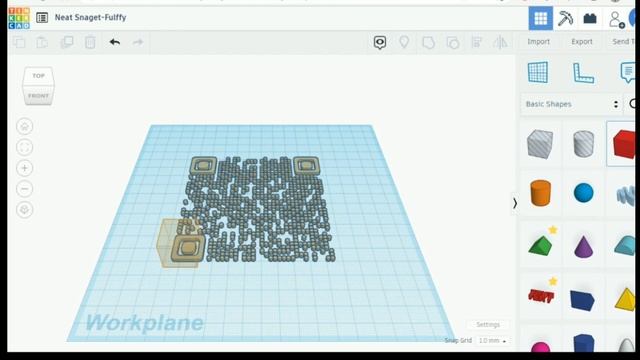640x360 pixels.
Task: Pick the green Roof shape
Action: tap(540, 246)
